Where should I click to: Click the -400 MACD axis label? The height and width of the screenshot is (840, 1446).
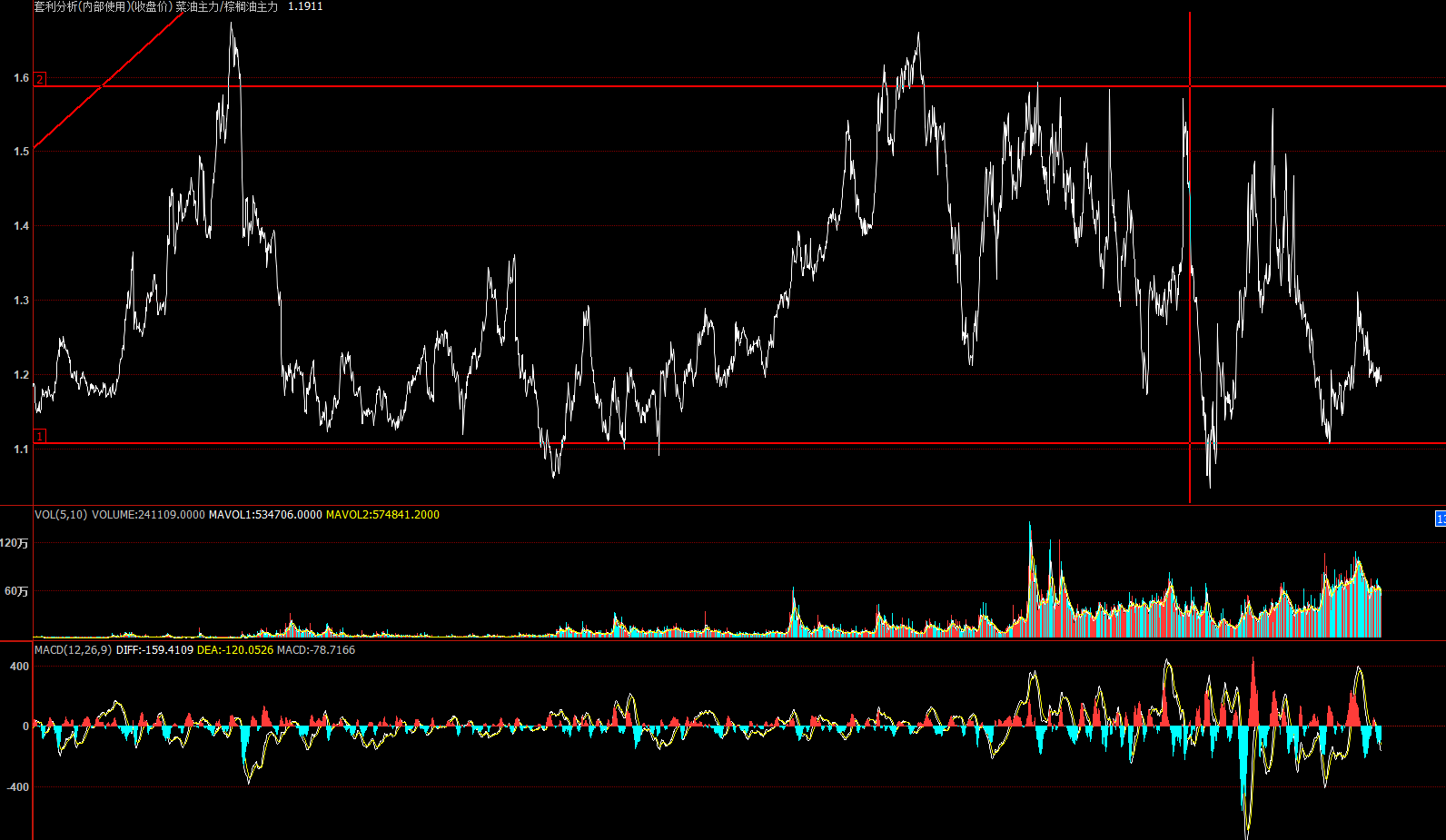18,787
